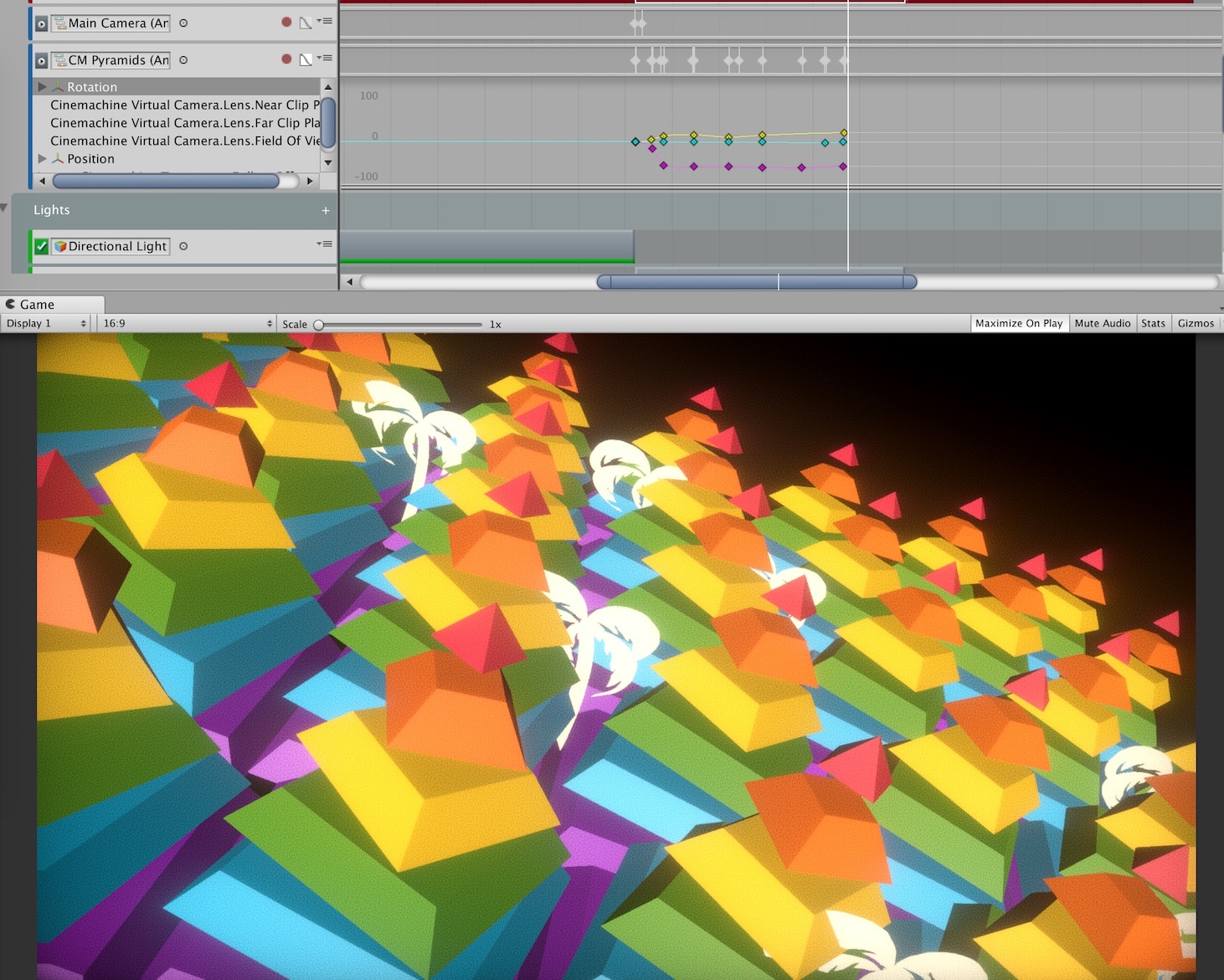Image resolution: width=1224 pixels, height=980 pixels.
Task: Open the Display 1 dropdown
Action: [x=46, y=323]
